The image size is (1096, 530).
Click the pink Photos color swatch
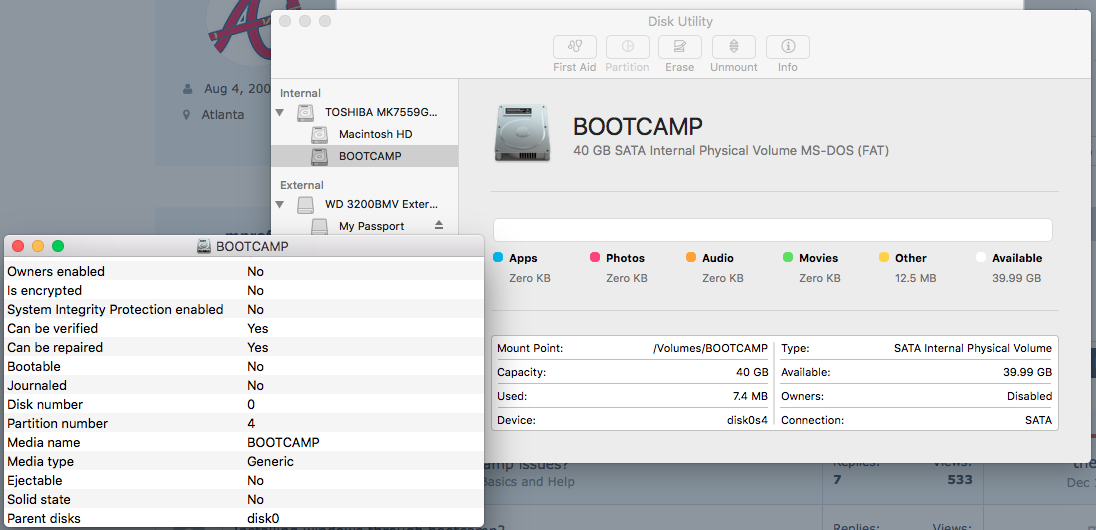[595, 257]
